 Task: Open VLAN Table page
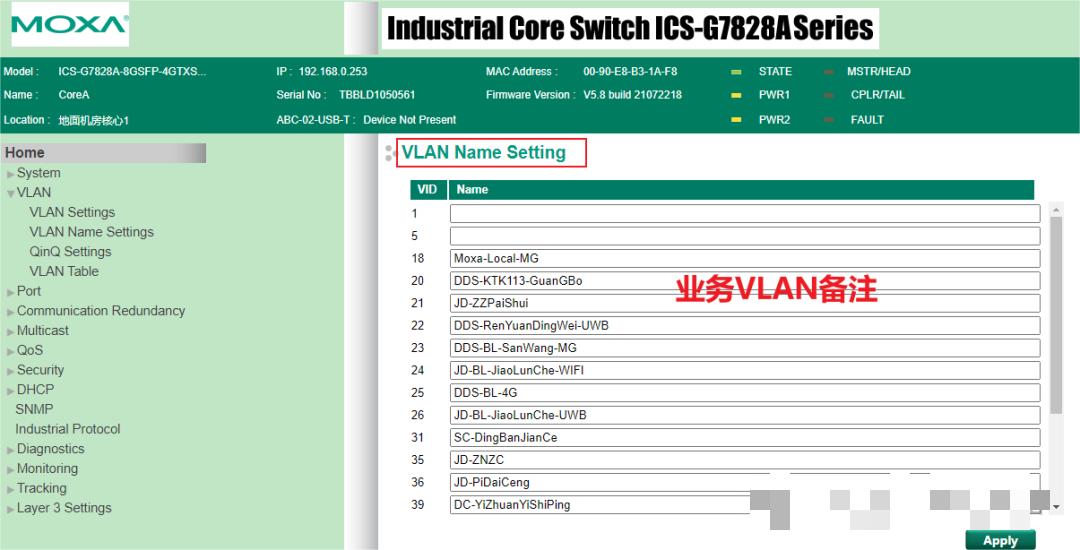tap(64, 271)
